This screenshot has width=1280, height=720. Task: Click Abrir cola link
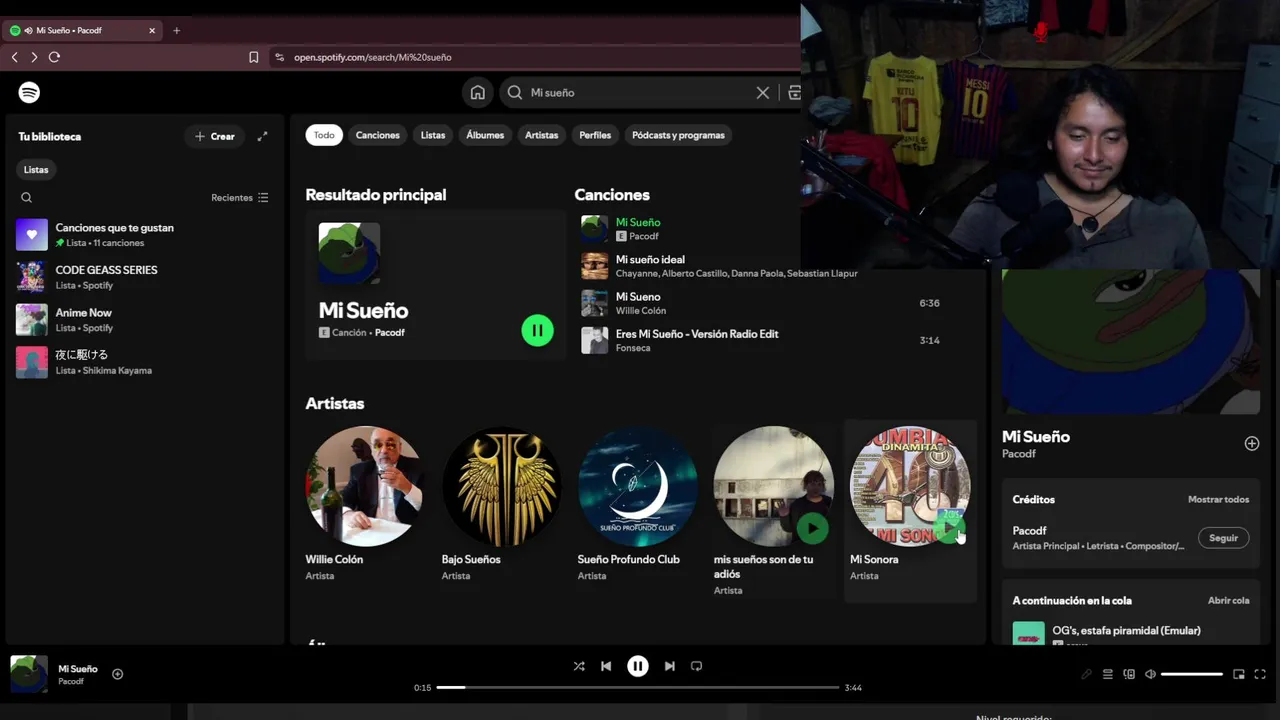pos(1228,601)
